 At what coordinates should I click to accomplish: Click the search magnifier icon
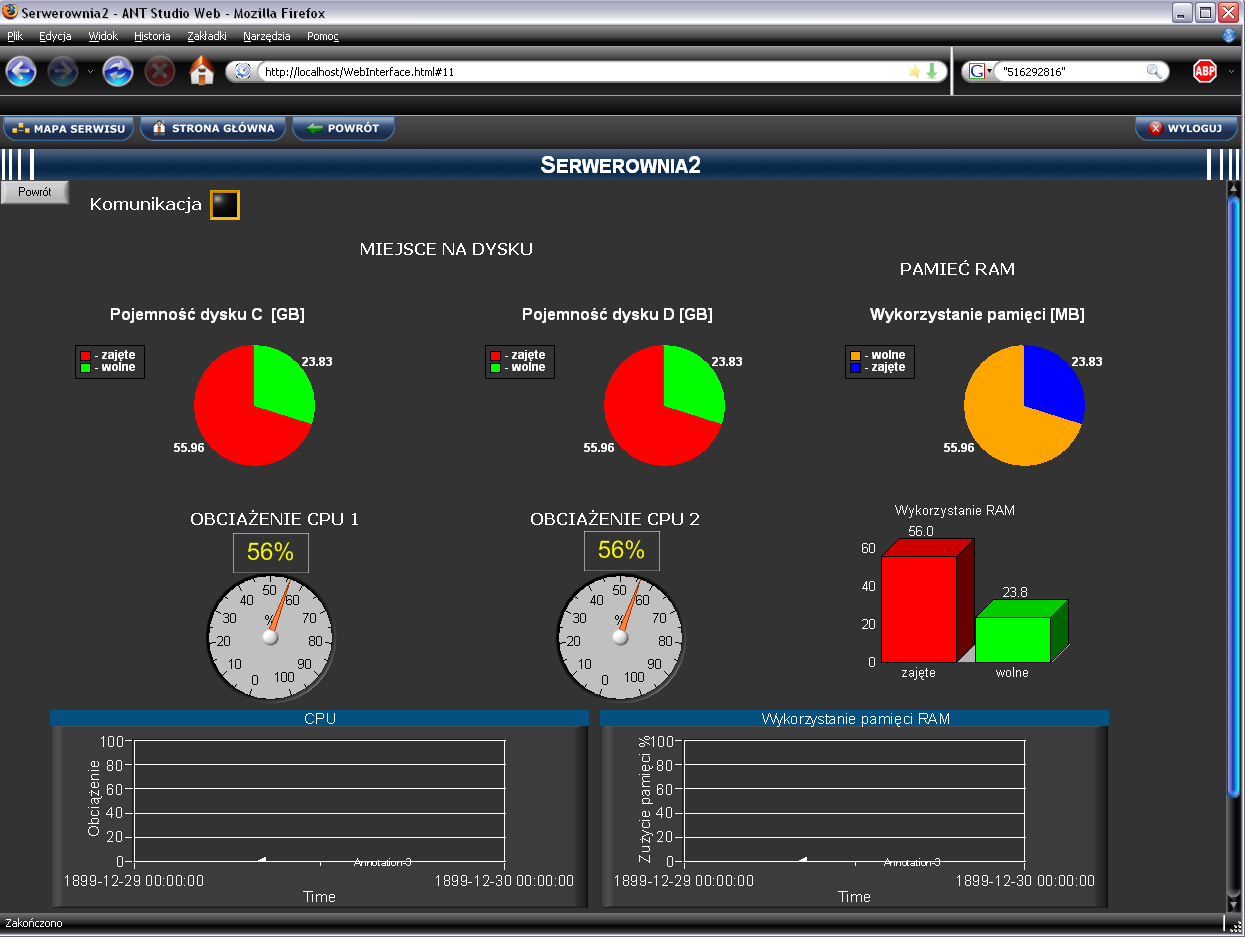click(1155, 71)
